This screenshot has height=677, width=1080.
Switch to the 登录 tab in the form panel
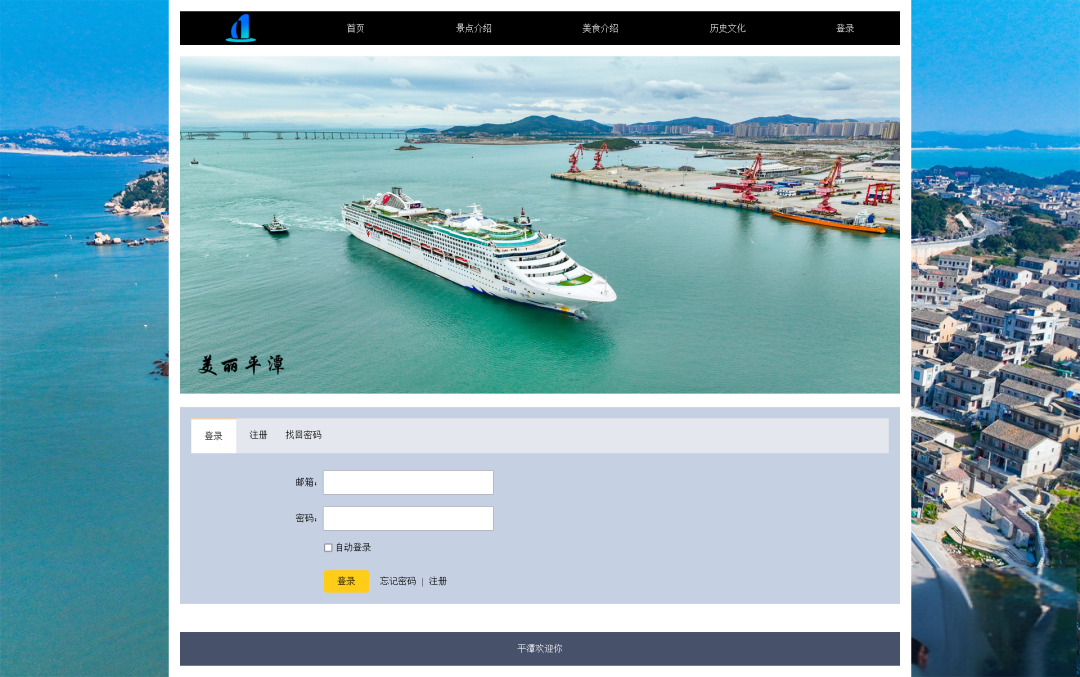point(214,436)
